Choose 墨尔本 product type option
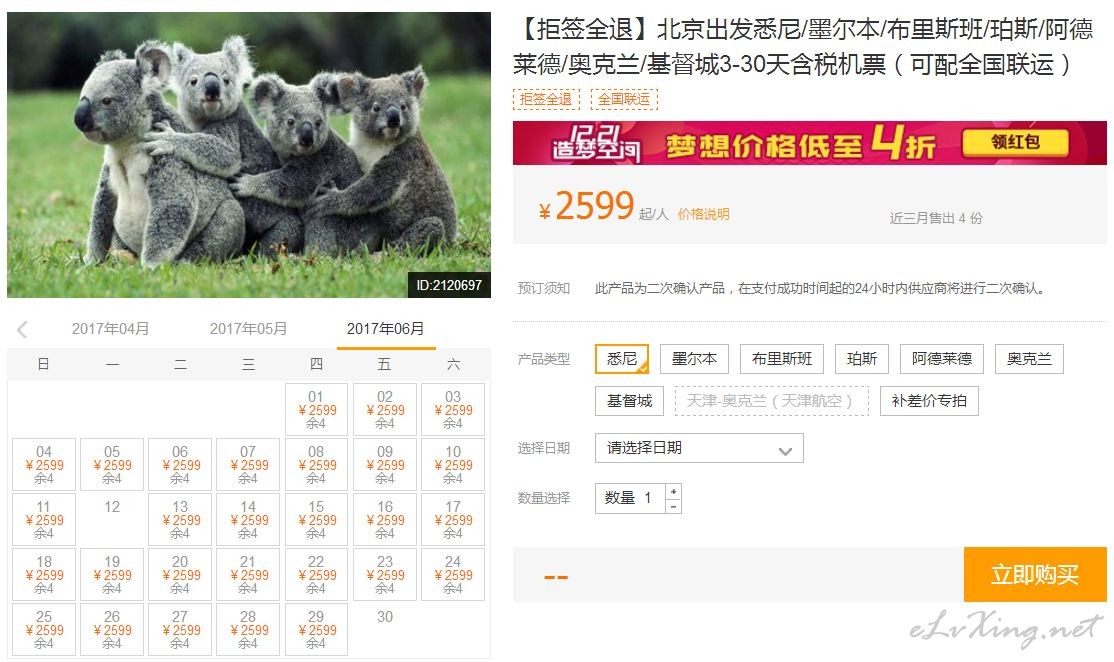Image resolution: width=1114 pixels, height=662 pixels. (694, 359)
